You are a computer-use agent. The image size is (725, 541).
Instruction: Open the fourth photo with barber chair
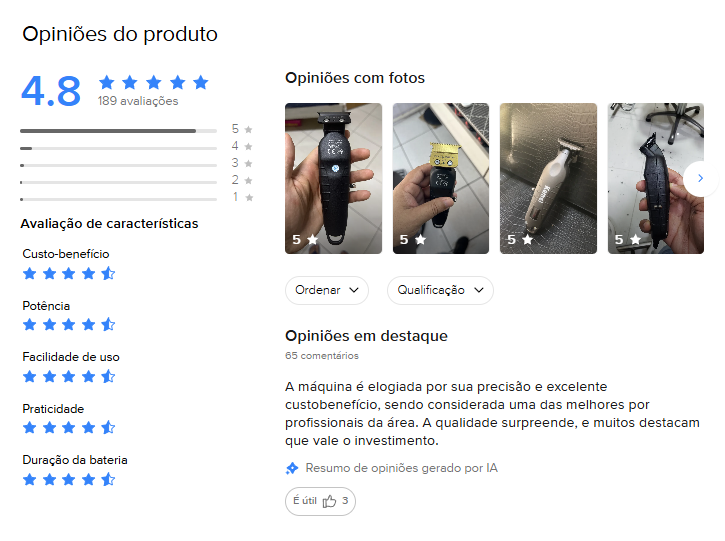656,178
